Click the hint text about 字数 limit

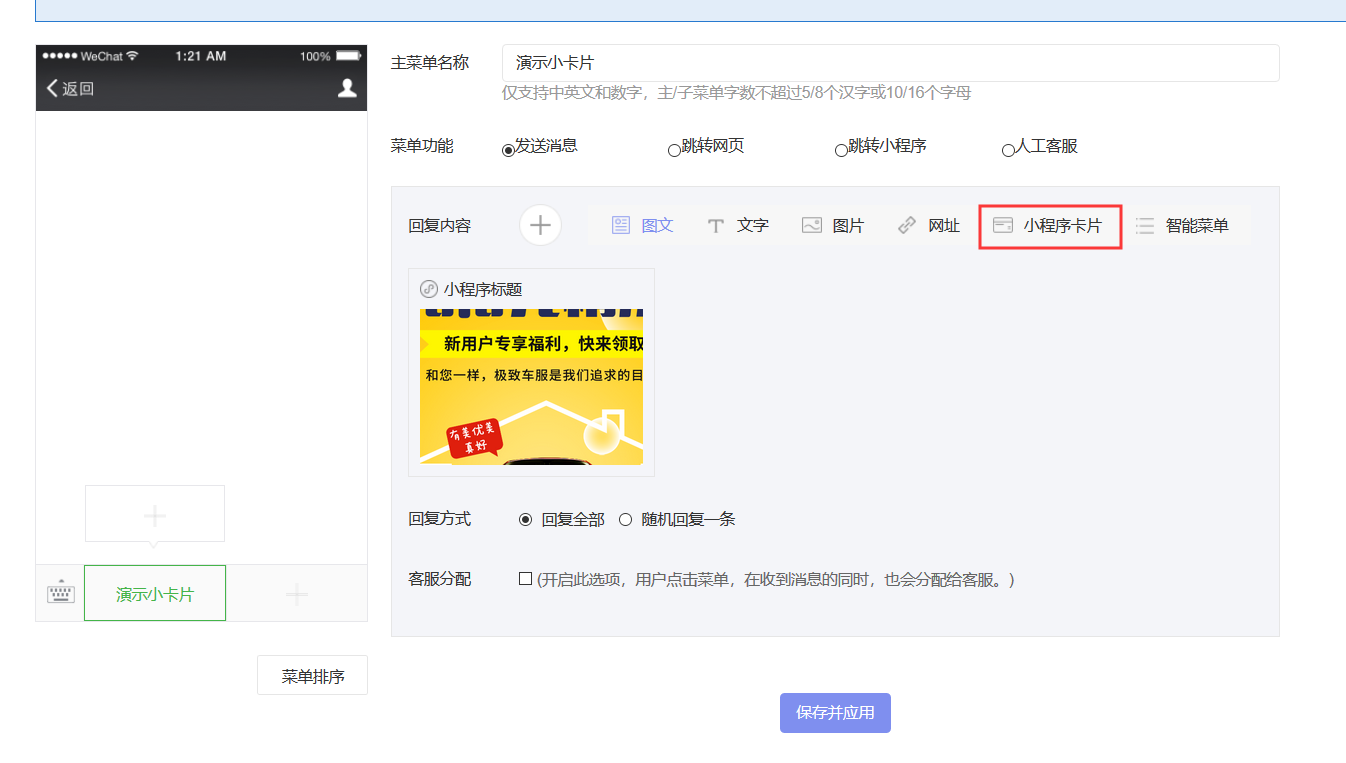[736, 93]
